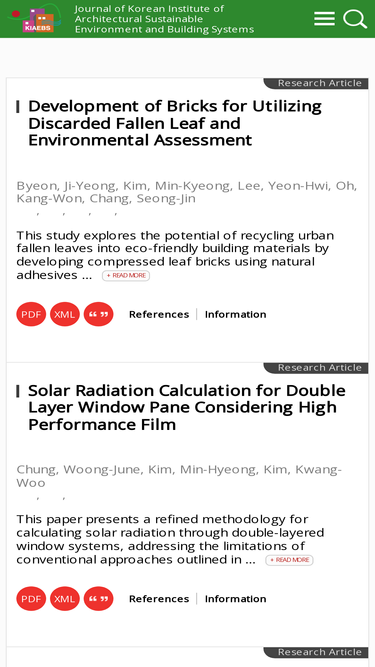Open References for the bricks article

[x=159, y=314]
